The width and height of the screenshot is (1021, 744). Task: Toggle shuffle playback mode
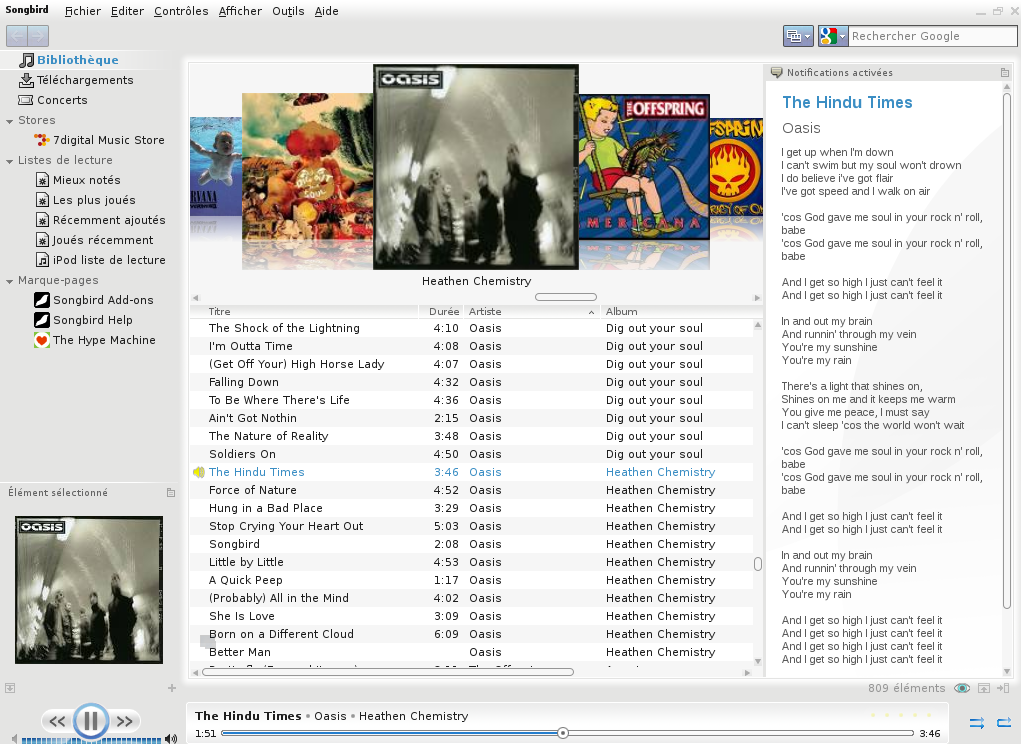[977, 722]
